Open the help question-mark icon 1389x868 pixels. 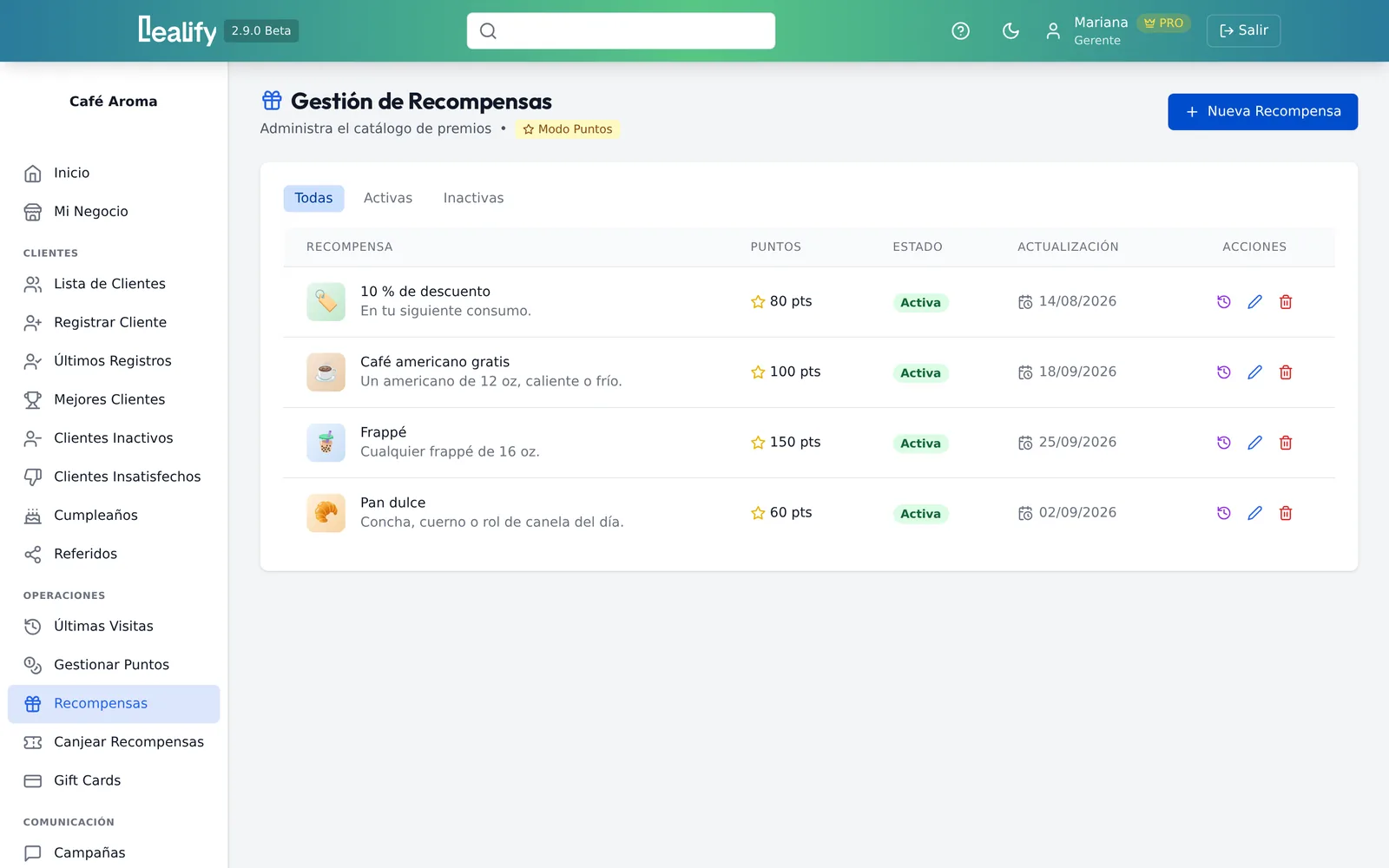click(x=960, y=31)
